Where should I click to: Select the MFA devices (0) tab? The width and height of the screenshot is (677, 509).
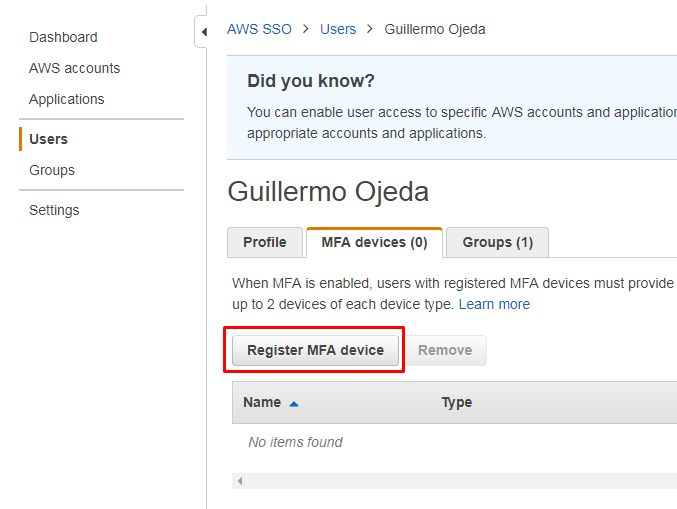click(374, 242)
